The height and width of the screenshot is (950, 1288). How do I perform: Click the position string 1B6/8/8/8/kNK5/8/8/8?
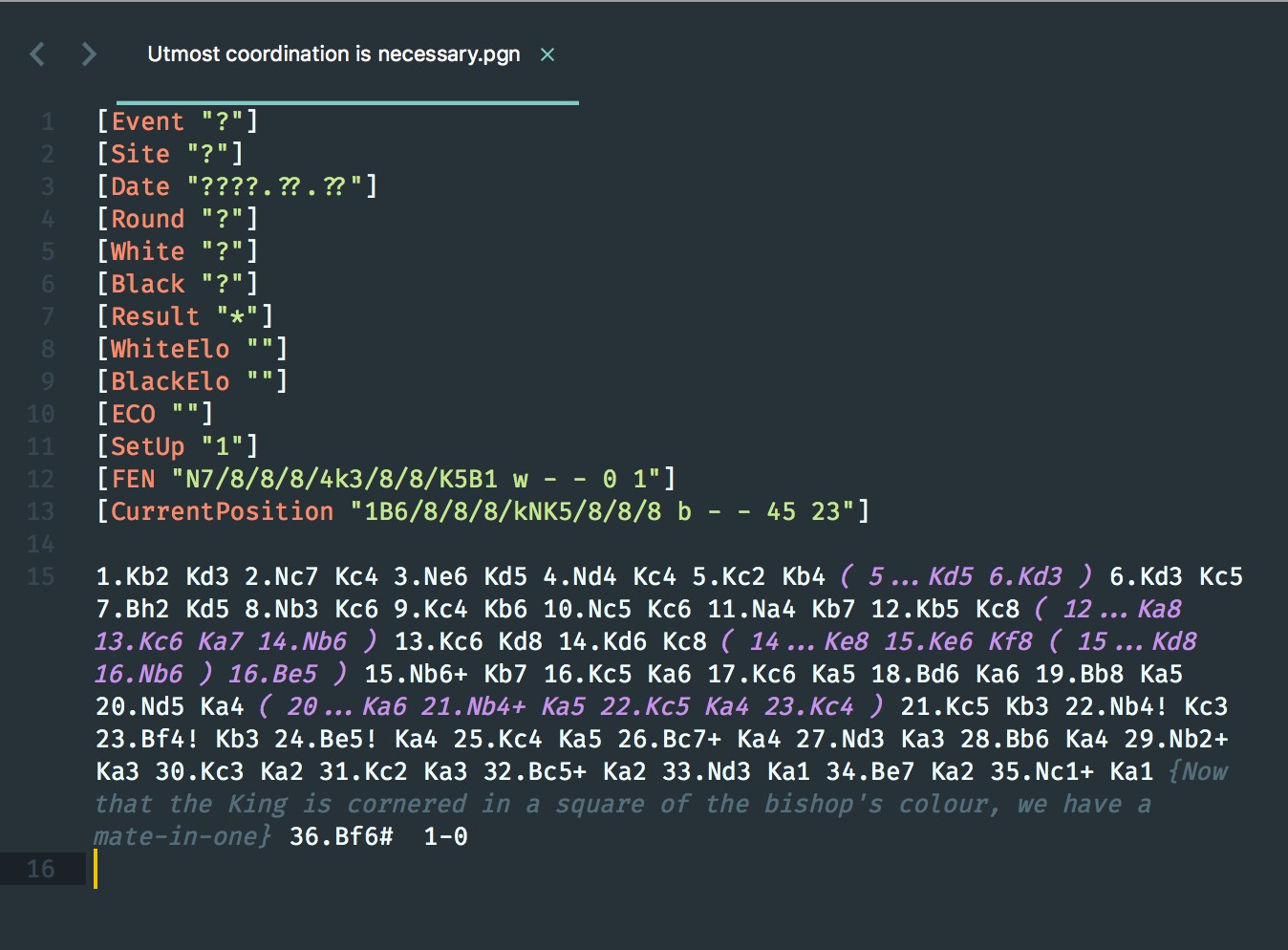513,511
